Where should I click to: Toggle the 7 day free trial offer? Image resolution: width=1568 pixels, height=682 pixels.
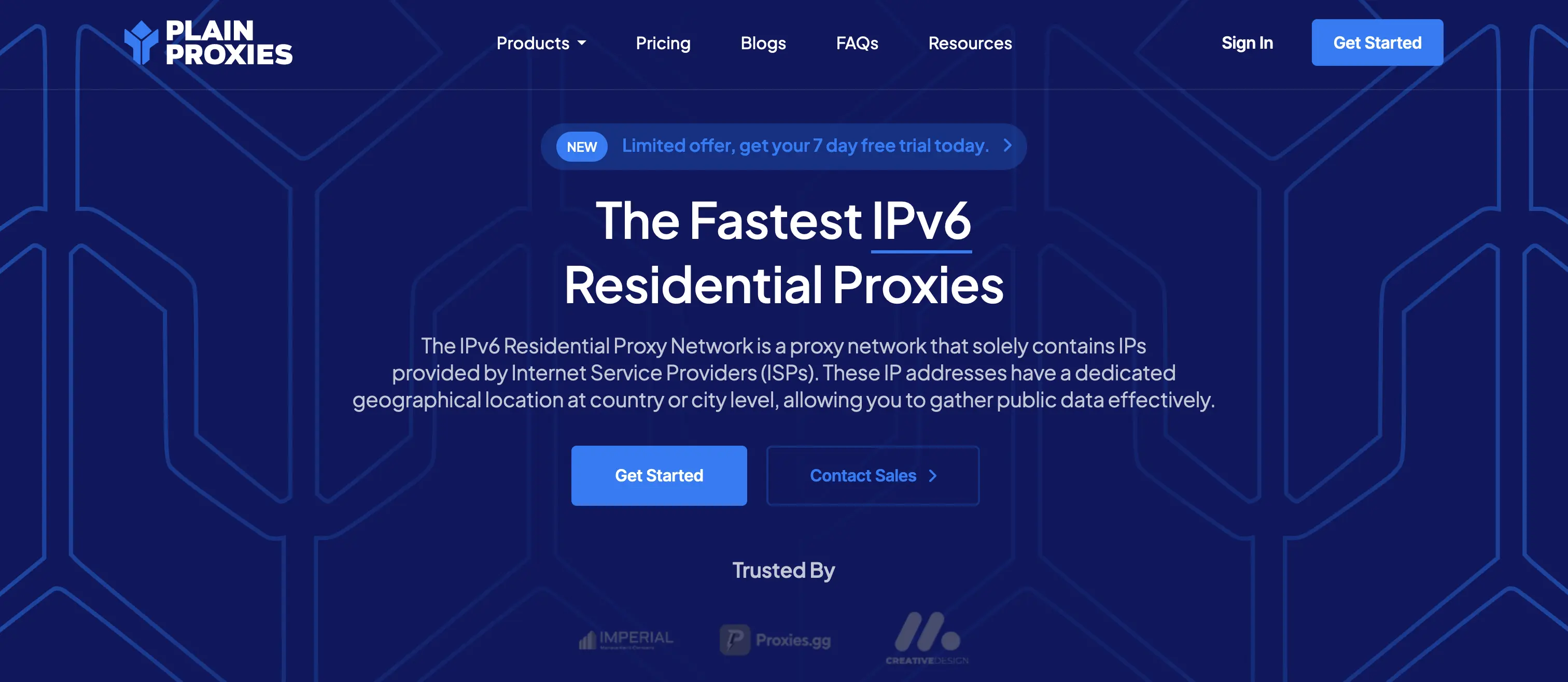coord(784,145)
